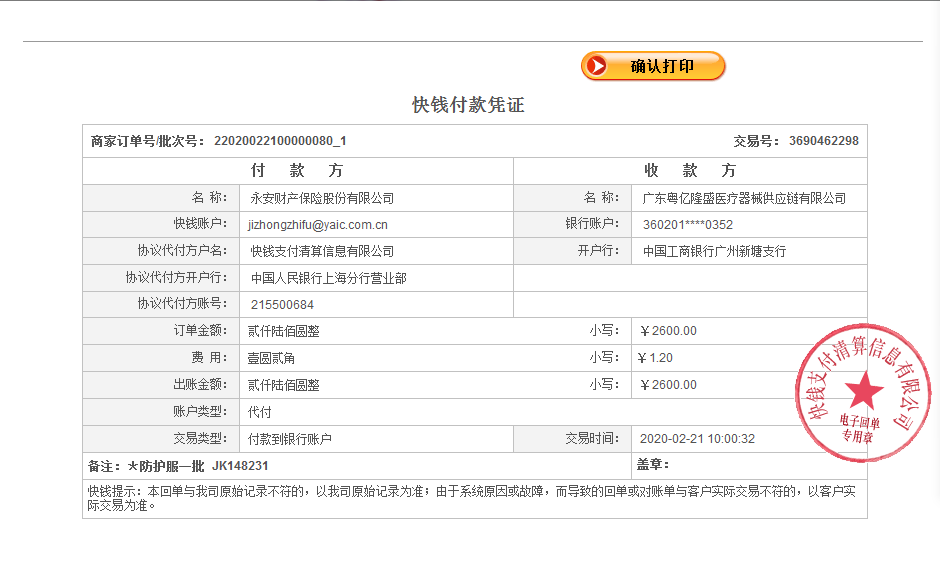The height and width of the screenshot is (561, 940).
Task: Click bank account value 360201****0352
Action: coord(688,225)
